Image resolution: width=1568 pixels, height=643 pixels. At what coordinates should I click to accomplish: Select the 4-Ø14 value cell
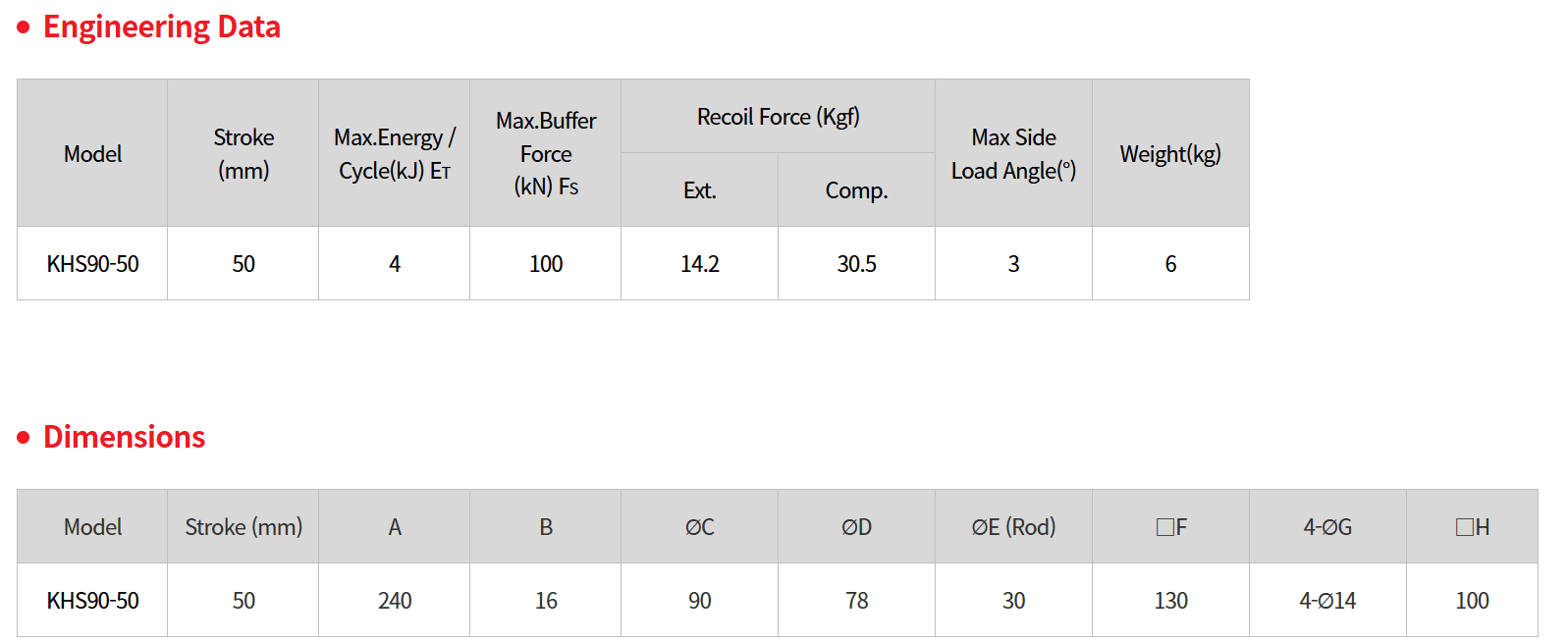click(1327, 600)
